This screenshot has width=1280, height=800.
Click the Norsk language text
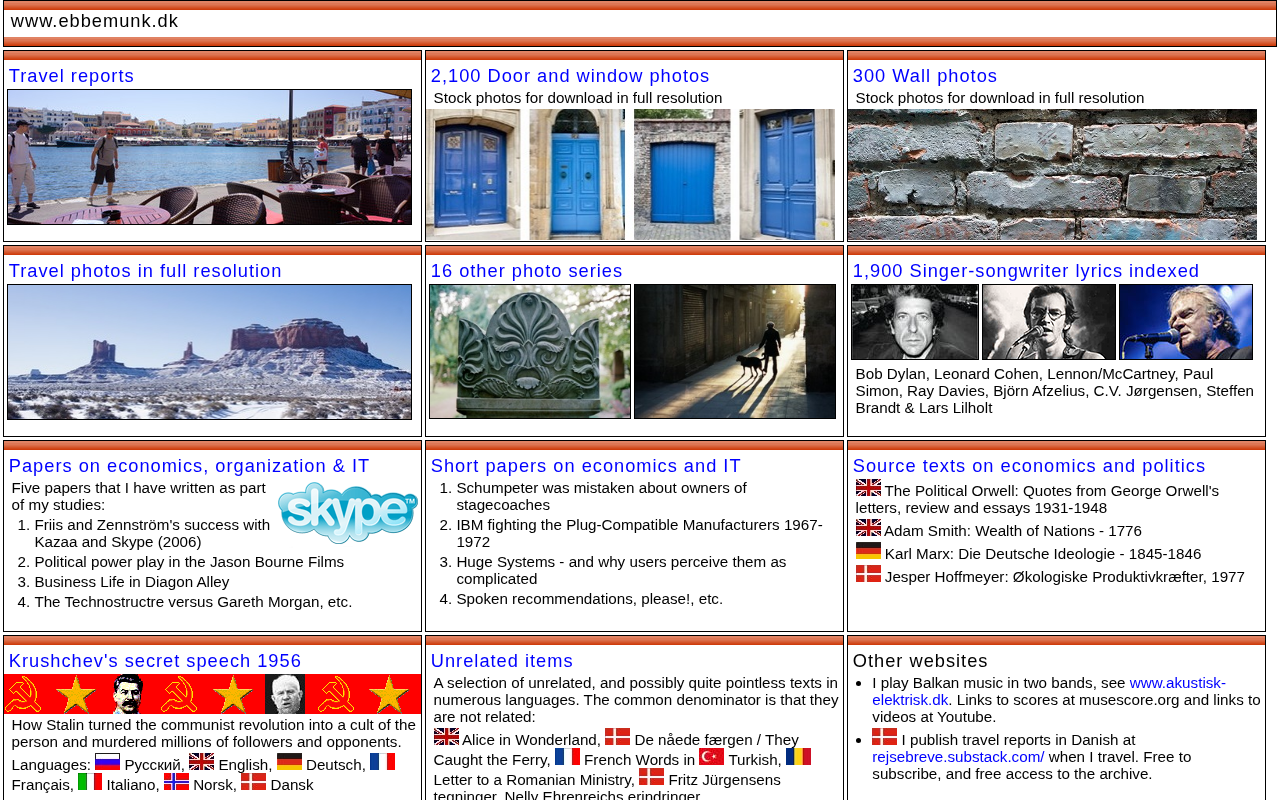click(214, 785)
